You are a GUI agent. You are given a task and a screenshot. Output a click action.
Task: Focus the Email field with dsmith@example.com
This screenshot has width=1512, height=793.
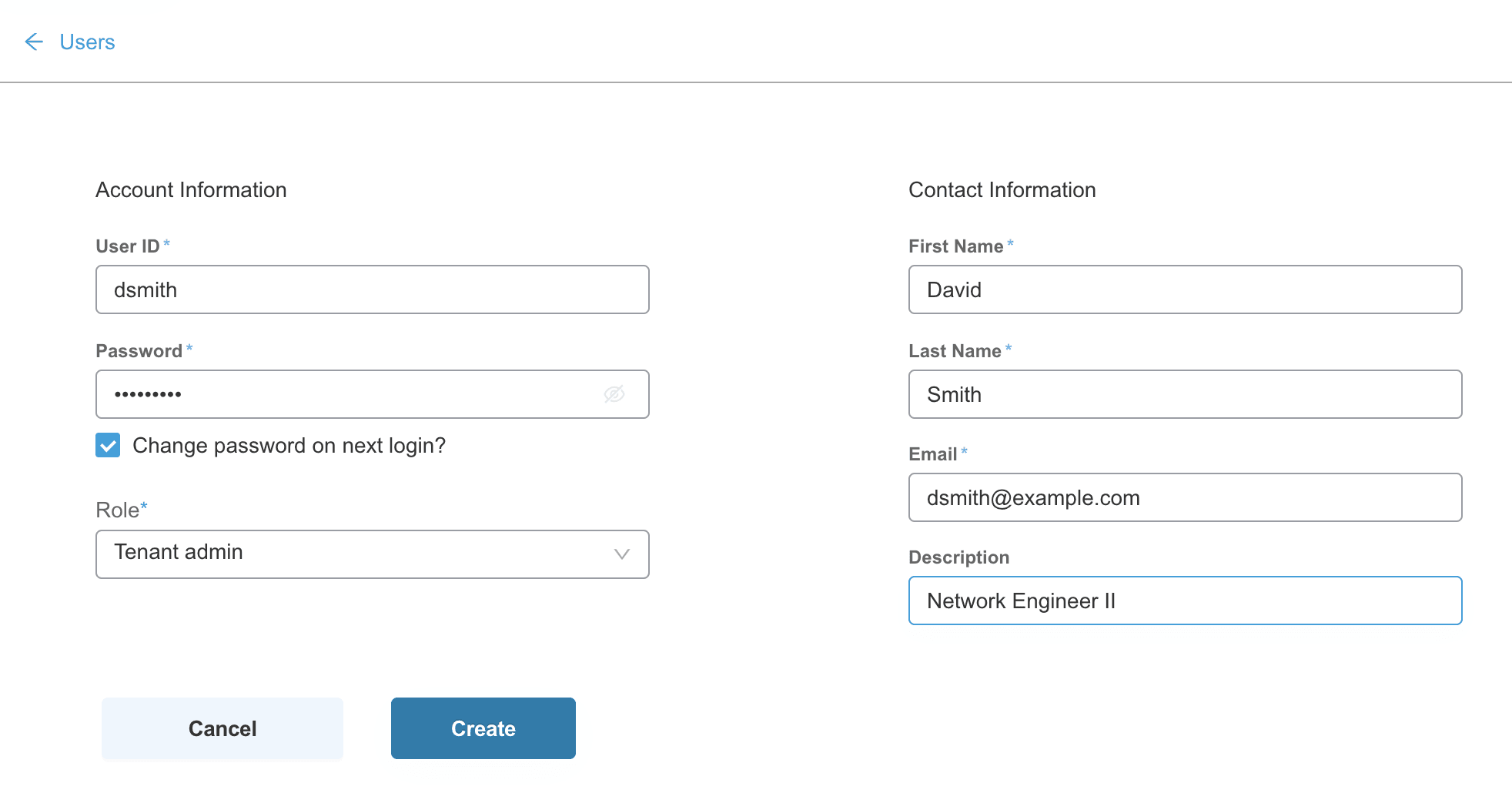[x=1186, y=497]
